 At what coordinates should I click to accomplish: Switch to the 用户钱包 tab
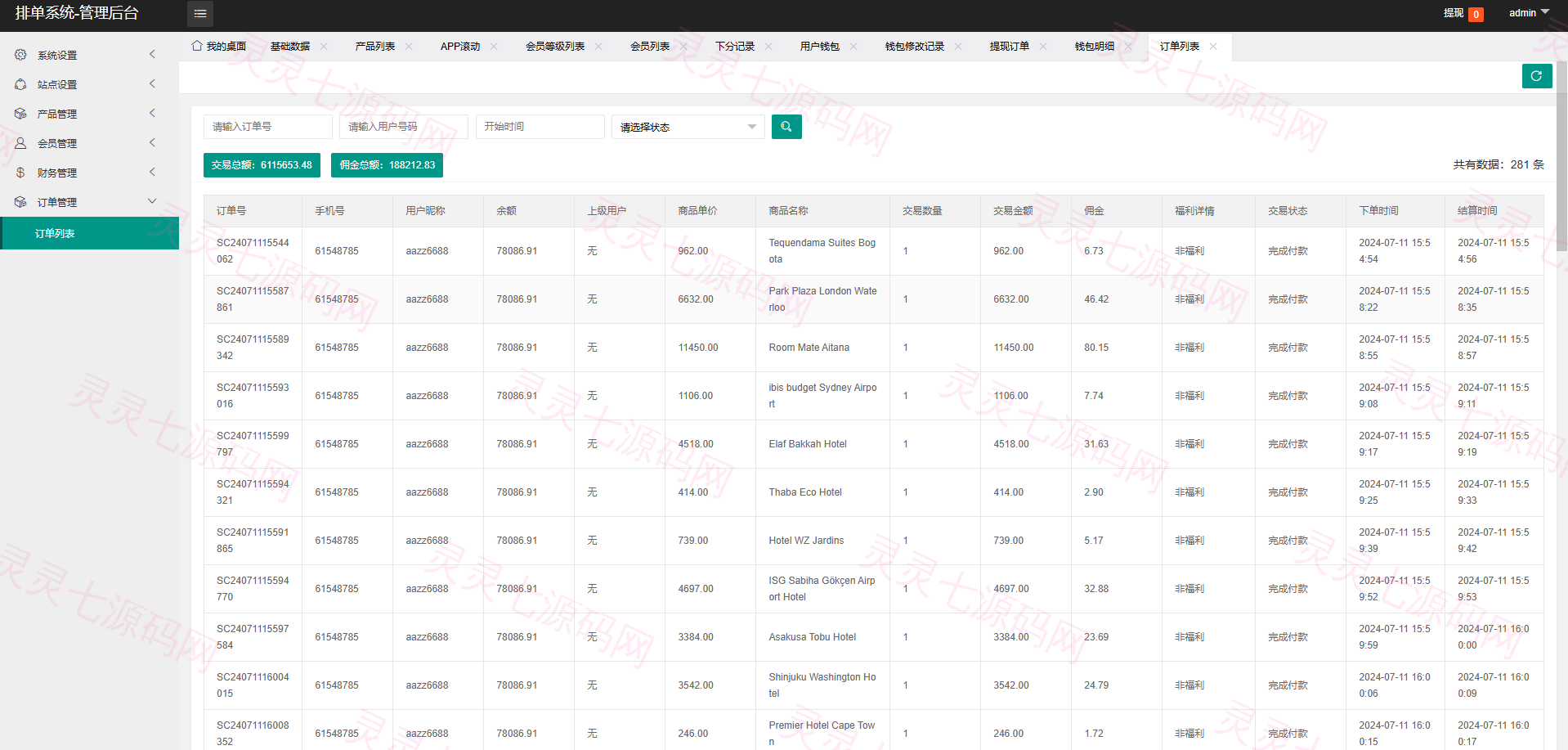[820, 47]
